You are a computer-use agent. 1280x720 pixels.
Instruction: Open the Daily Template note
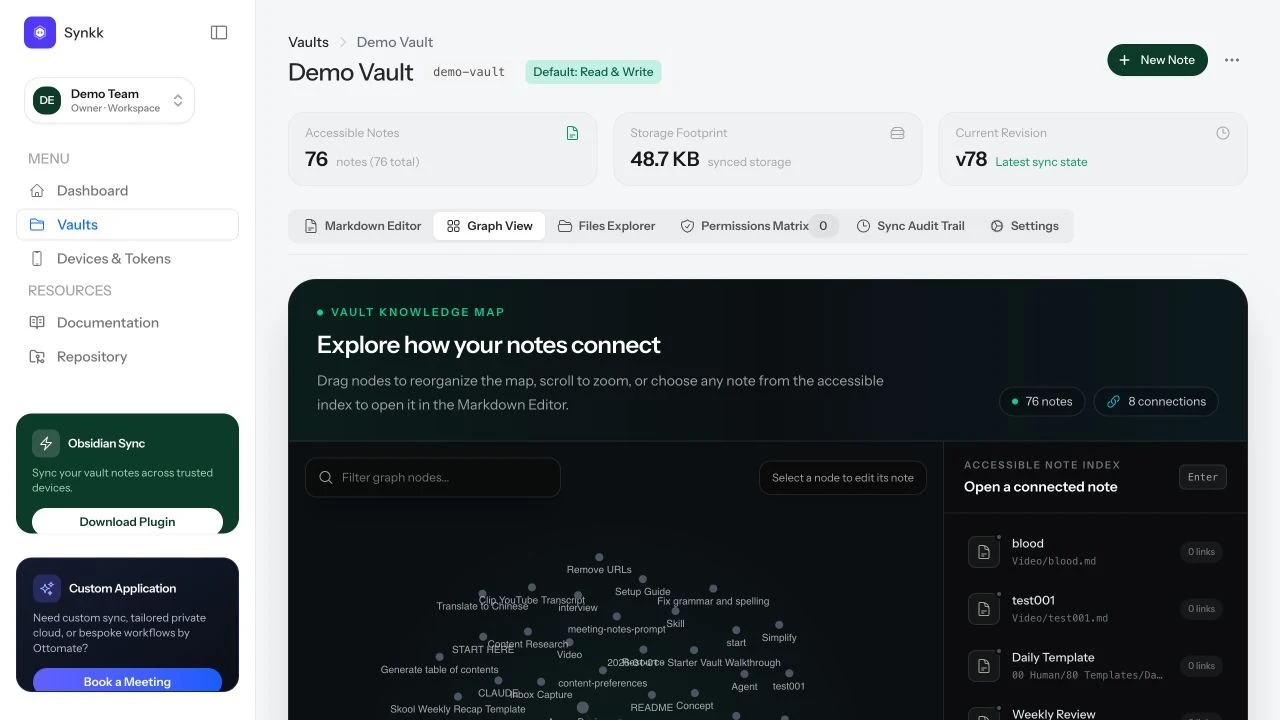click(1095, 666)
